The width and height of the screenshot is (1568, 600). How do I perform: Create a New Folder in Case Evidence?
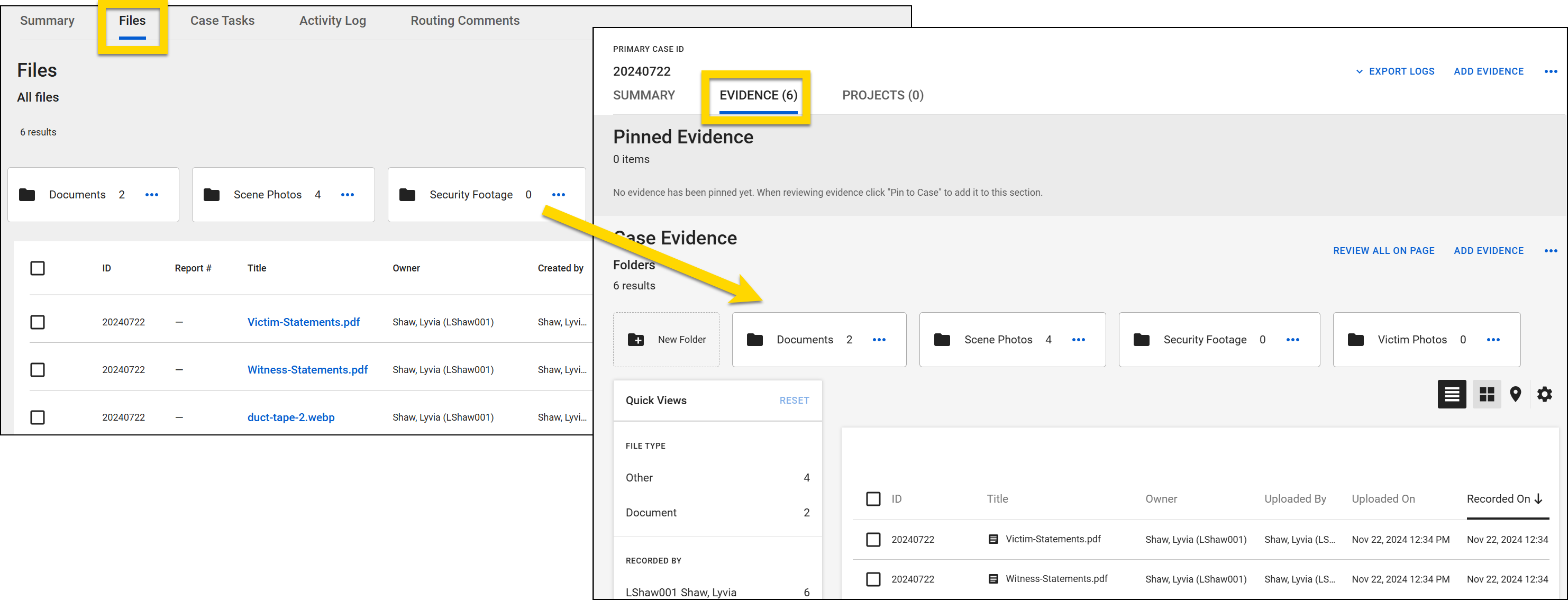[667, 340]
